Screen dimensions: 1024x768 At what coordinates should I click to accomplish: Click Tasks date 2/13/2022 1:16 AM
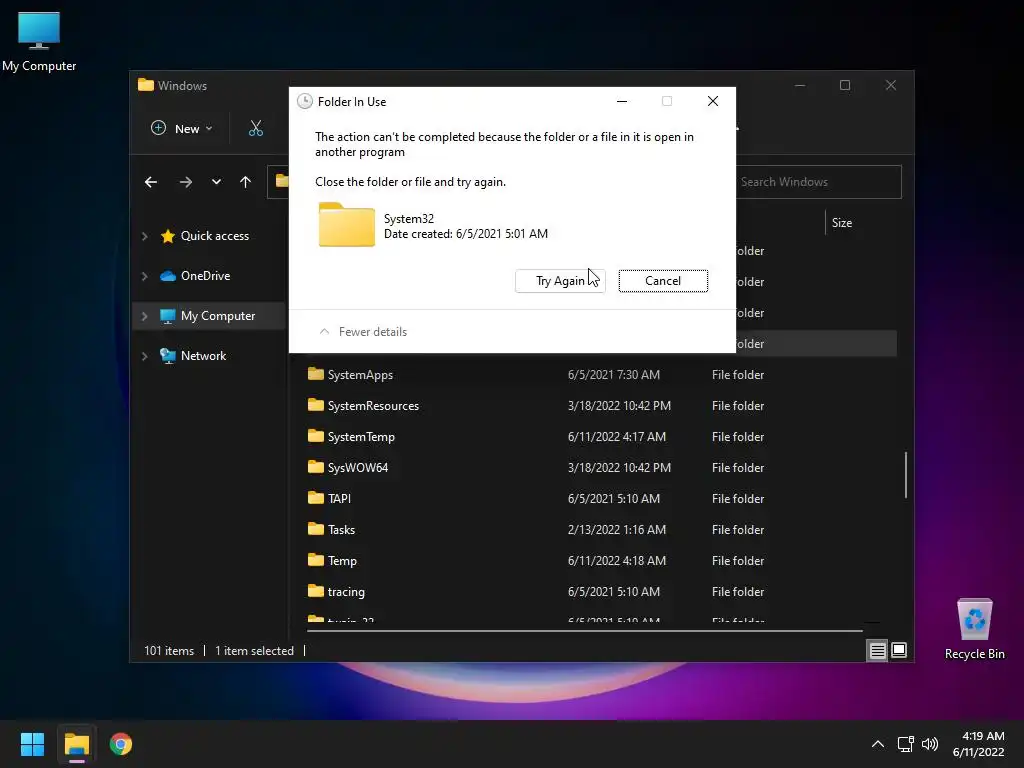pos(616,530)
